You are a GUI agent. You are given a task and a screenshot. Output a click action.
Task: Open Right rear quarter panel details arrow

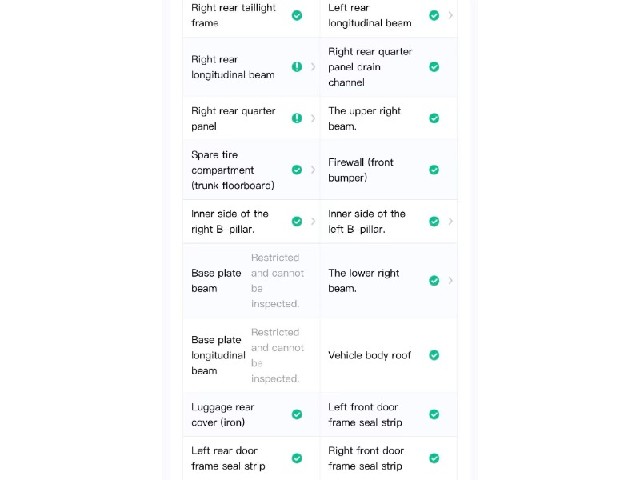[x=313, y=118]
